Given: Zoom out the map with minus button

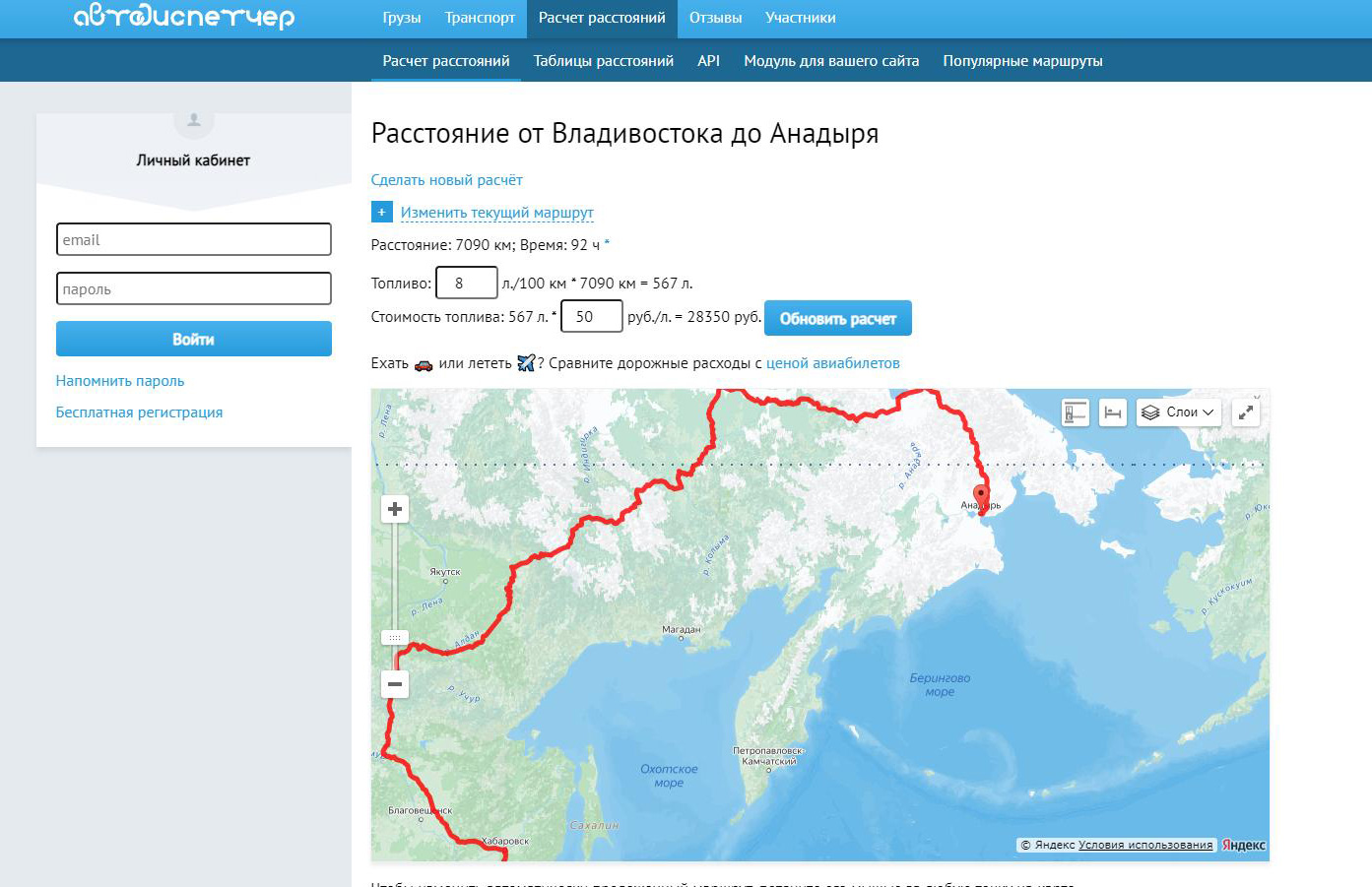Looking at the screenshot, I should pyautogui.click(x=395, y=684).
